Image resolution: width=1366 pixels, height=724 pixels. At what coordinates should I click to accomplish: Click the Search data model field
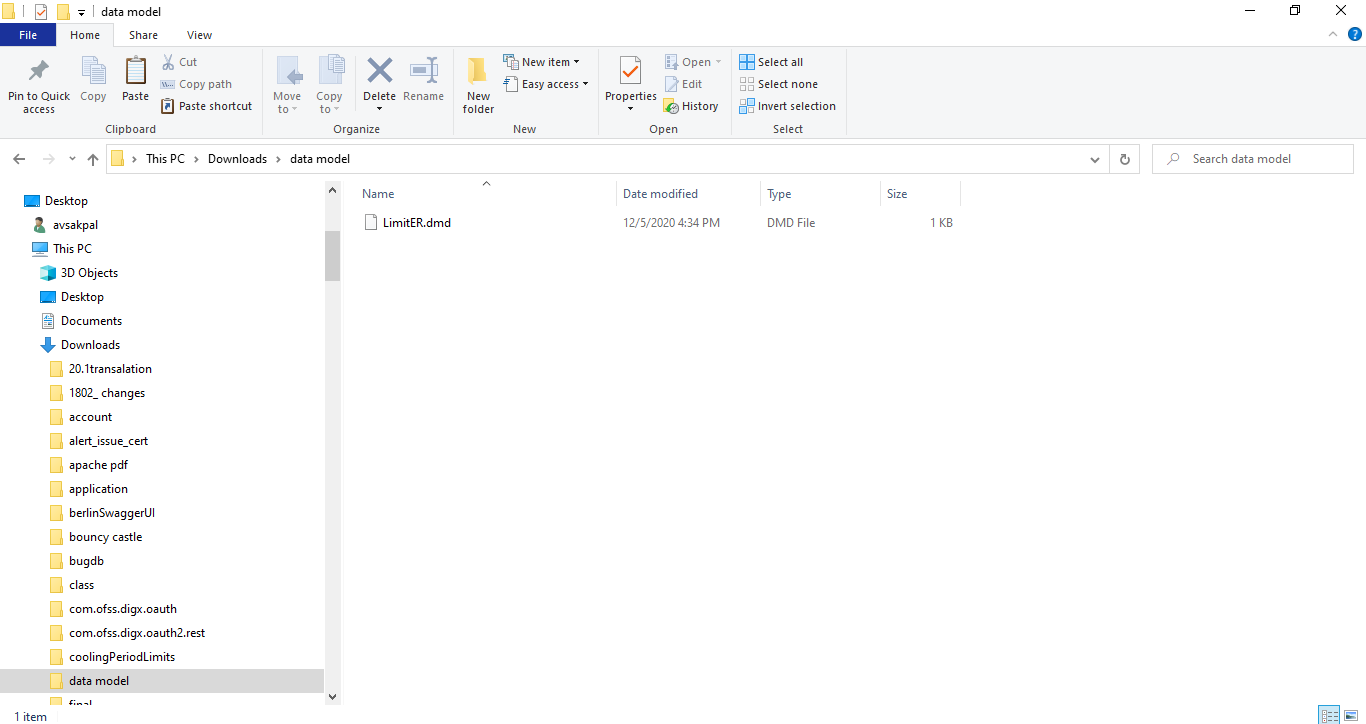pos(1252,159)
